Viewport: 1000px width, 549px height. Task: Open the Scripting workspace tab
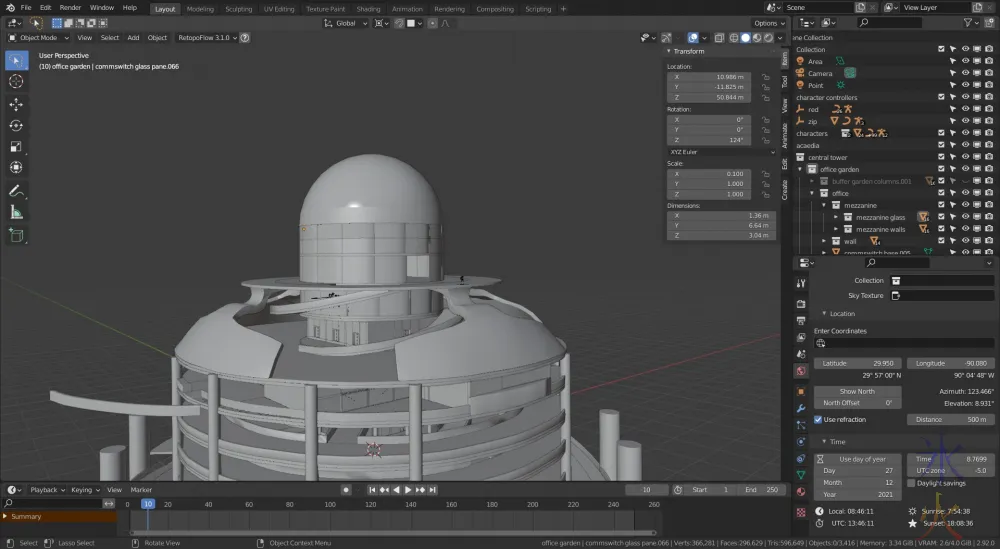[x=538, y=9]
